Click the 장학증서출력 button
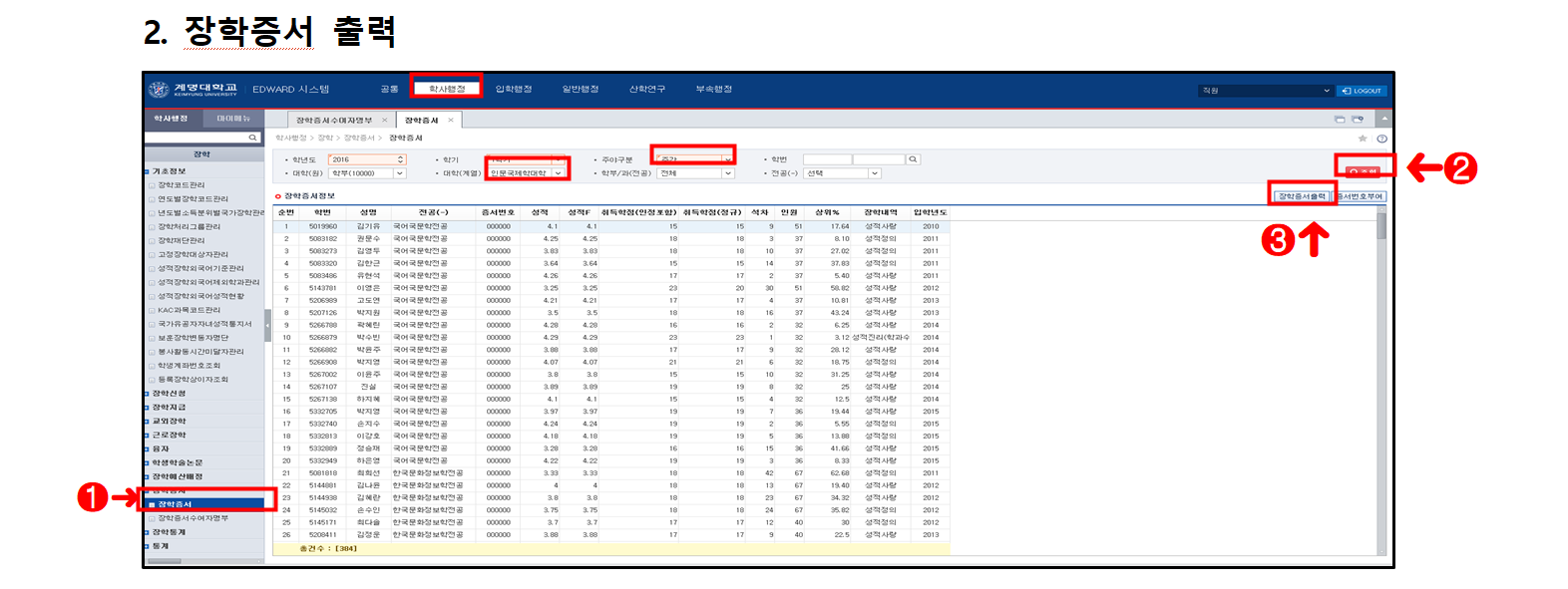1568x589 pixels. (1302, 196)
